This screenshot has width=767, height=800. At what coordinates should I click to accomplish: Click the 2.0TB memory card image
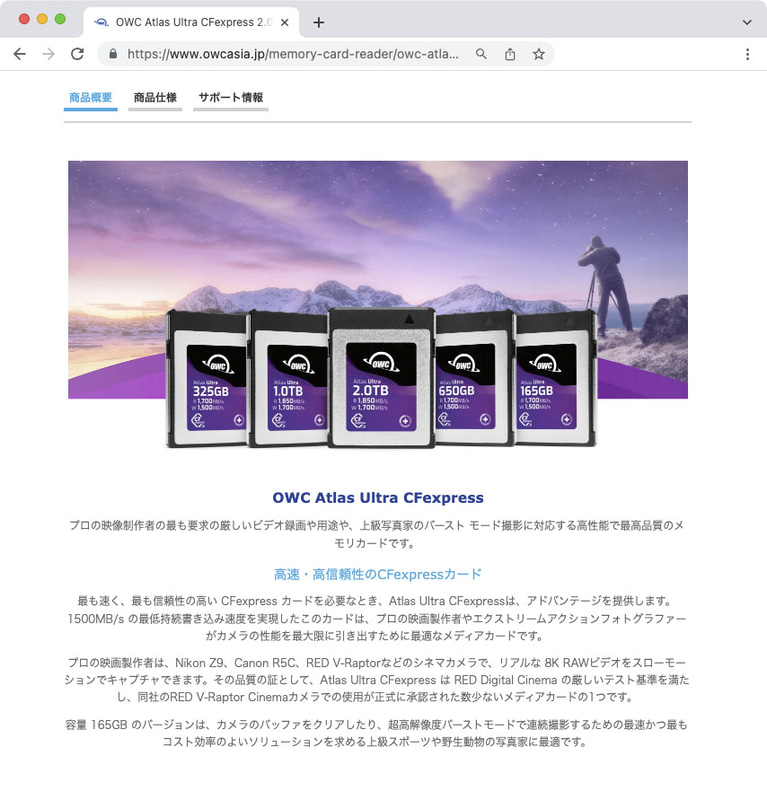click(x=381, y=379)
